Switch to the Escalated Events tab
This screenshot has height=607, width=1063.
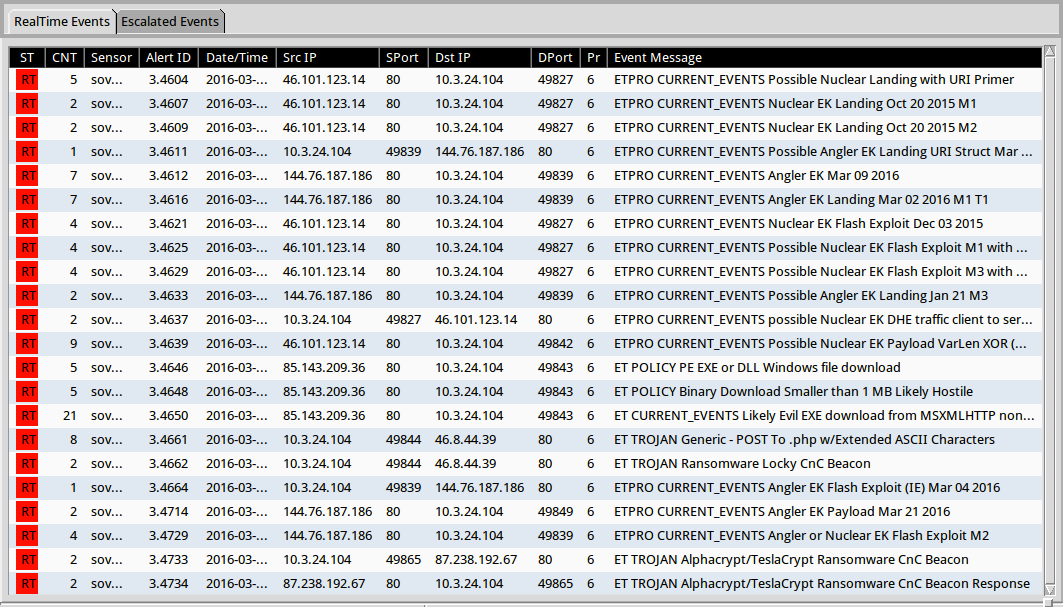click(170, 21)
